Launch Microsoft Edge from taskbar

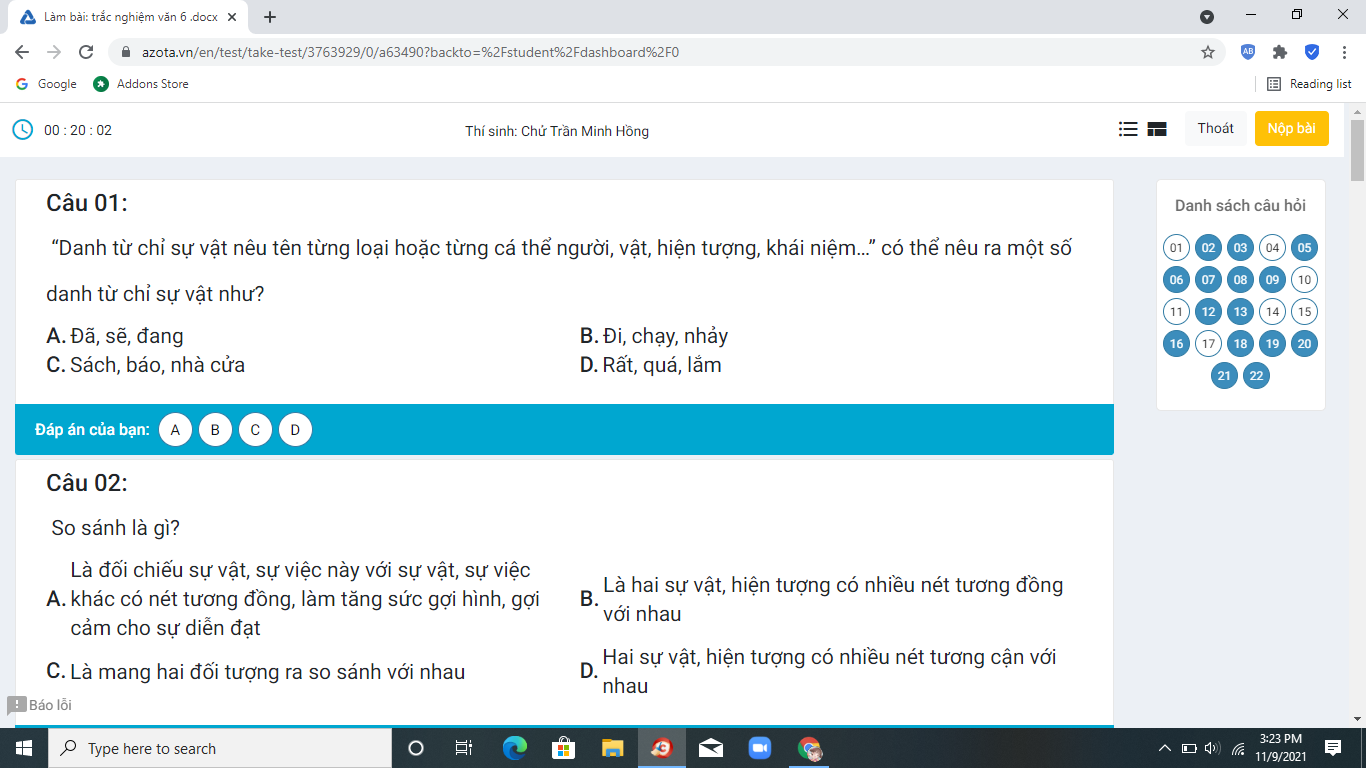514,748
